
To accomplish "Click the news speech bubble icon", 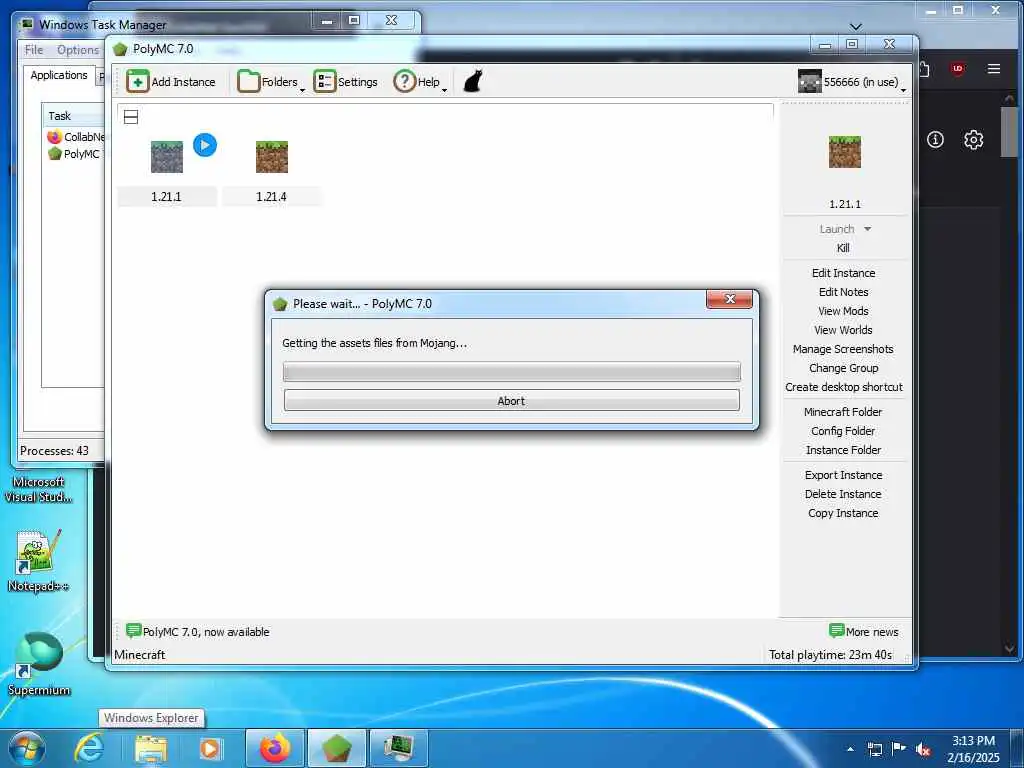I will (x=133, y=630).
